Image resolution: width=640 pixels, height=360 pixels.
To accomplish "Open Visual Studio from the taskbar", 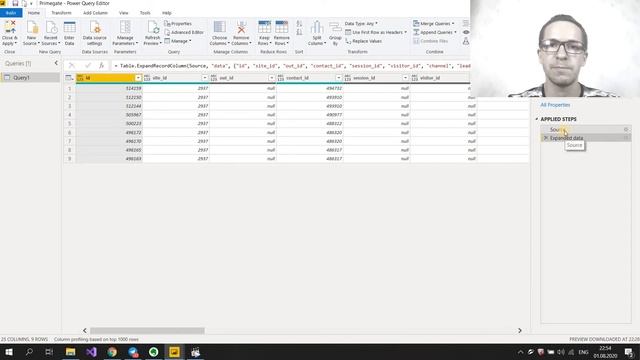I will [x=91, y=352].
